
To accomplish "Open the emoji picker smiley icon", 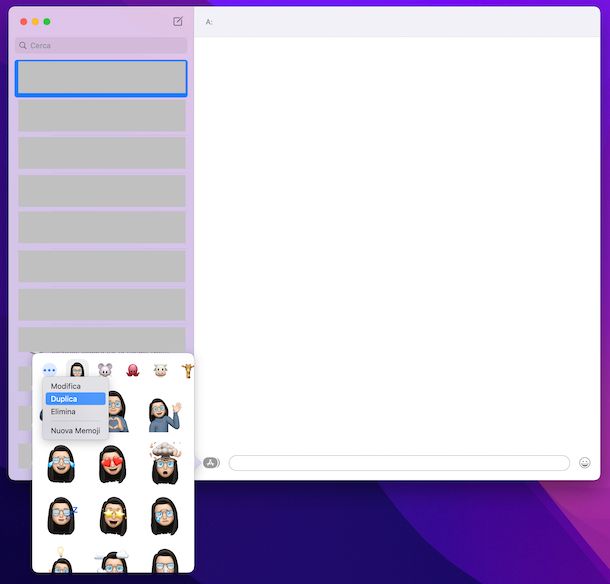I will click(584, 463).
